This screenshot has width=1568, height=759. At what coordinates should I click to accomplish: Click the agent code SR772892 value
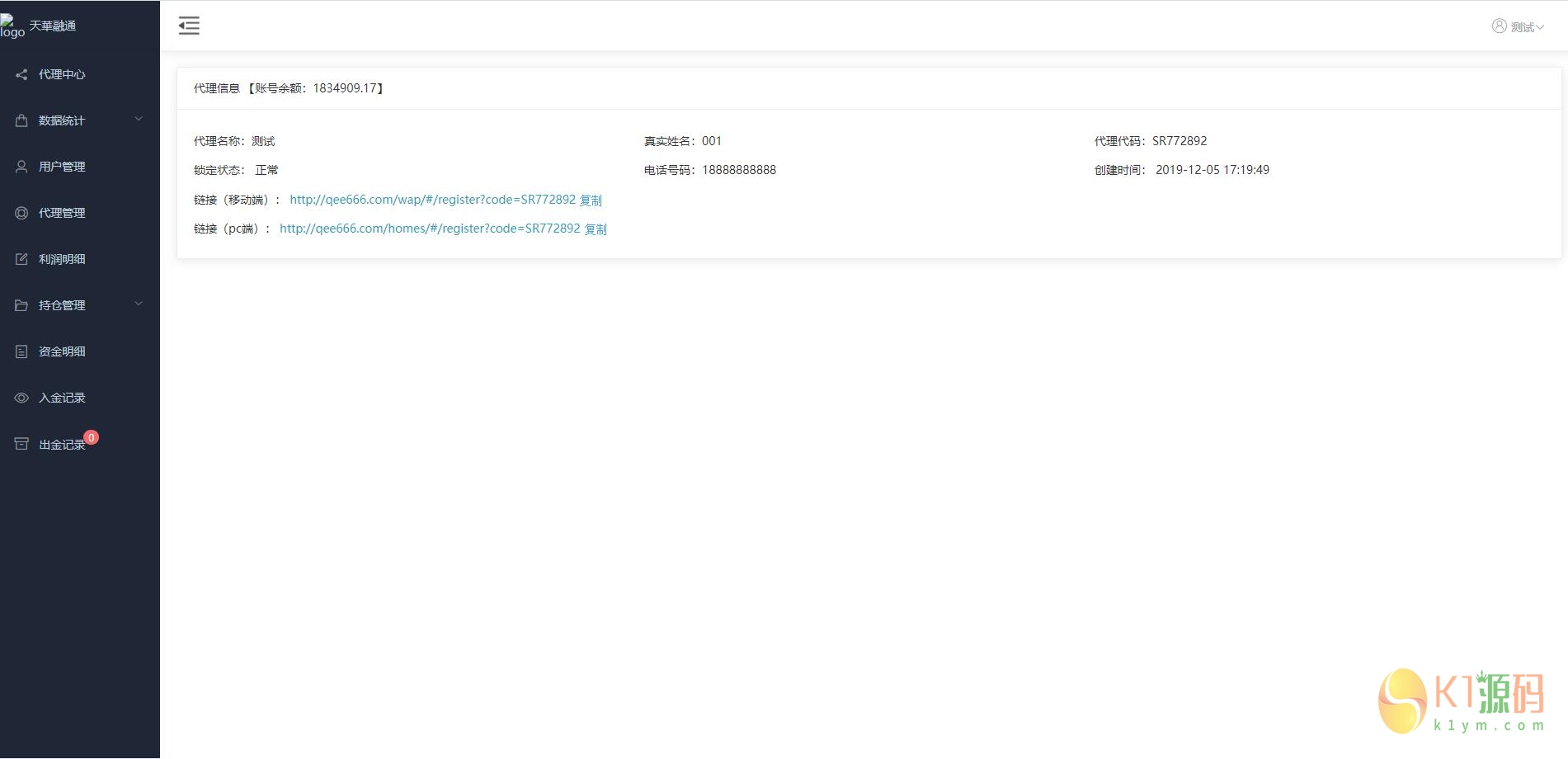1180,141
